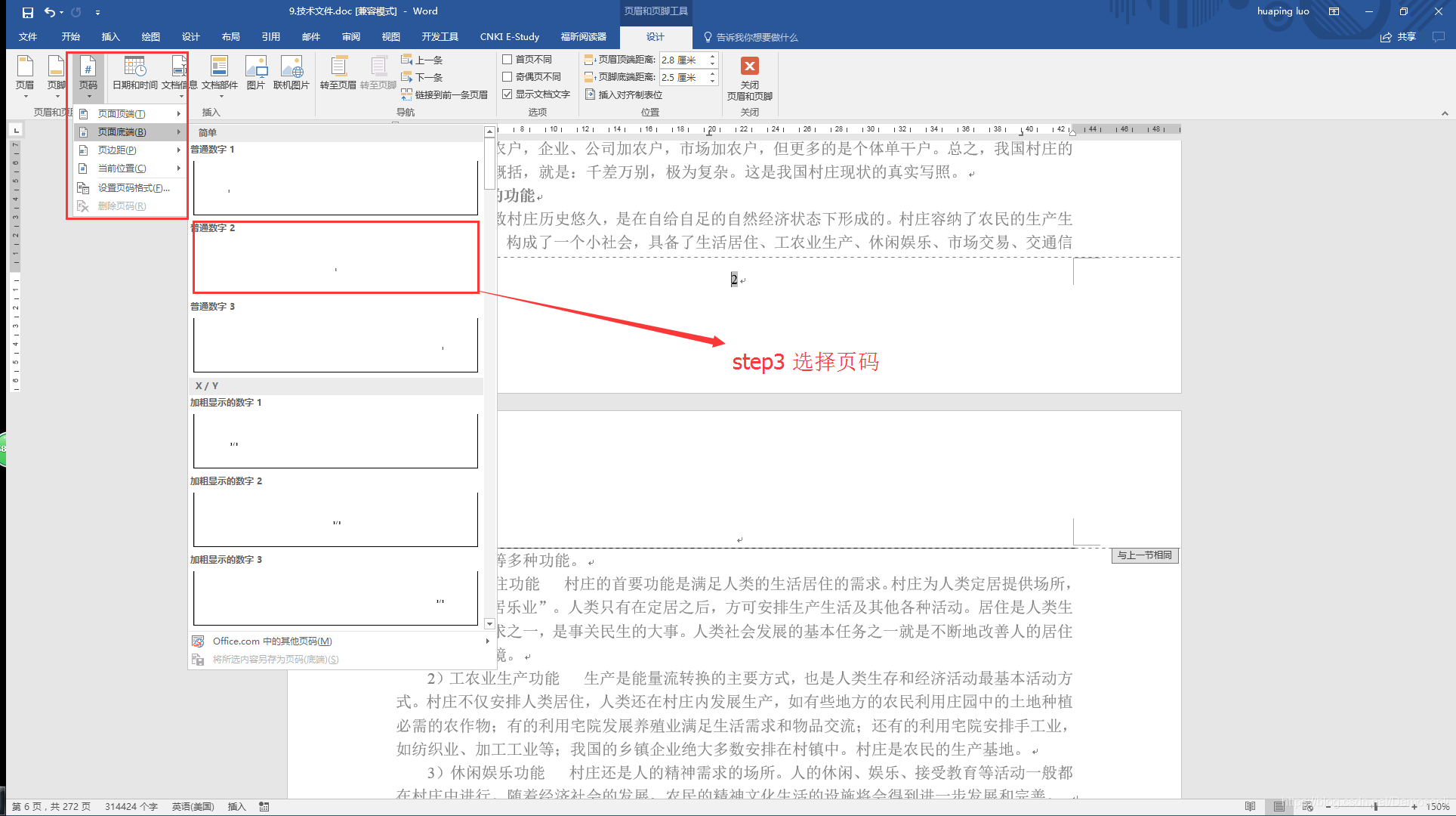Image resolution: width=1456 pixels, height=816 pixels.
Task: Increase 页眉顶端距离 spinner value
Action: coord(712,56)
